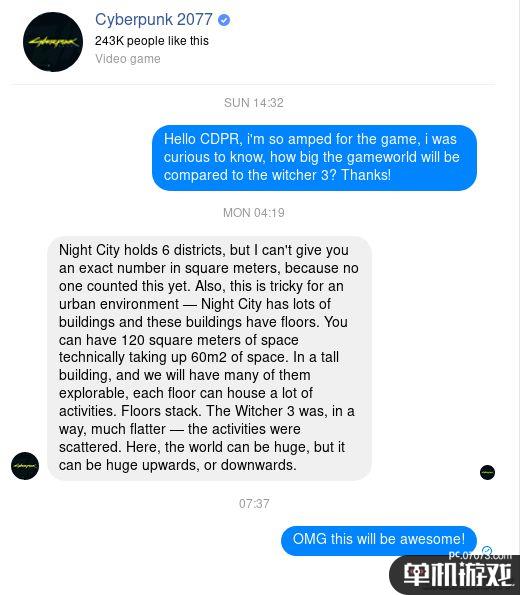
Task: Select the 'Hello CDPR' blue message bubble
Action: (x=314, y=157)
